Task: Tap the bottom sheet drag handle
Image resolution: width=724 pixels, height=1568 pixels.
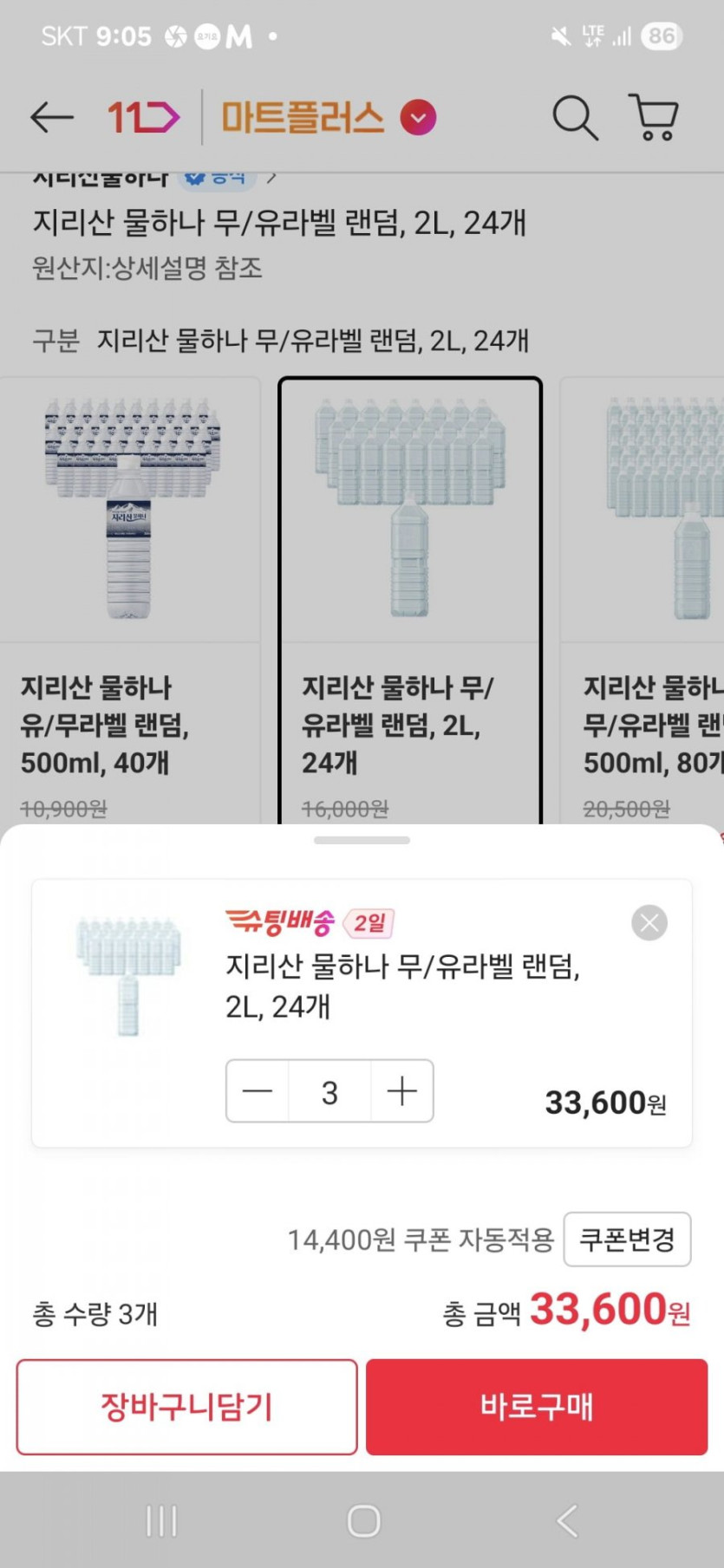Action: click(362, 840)
